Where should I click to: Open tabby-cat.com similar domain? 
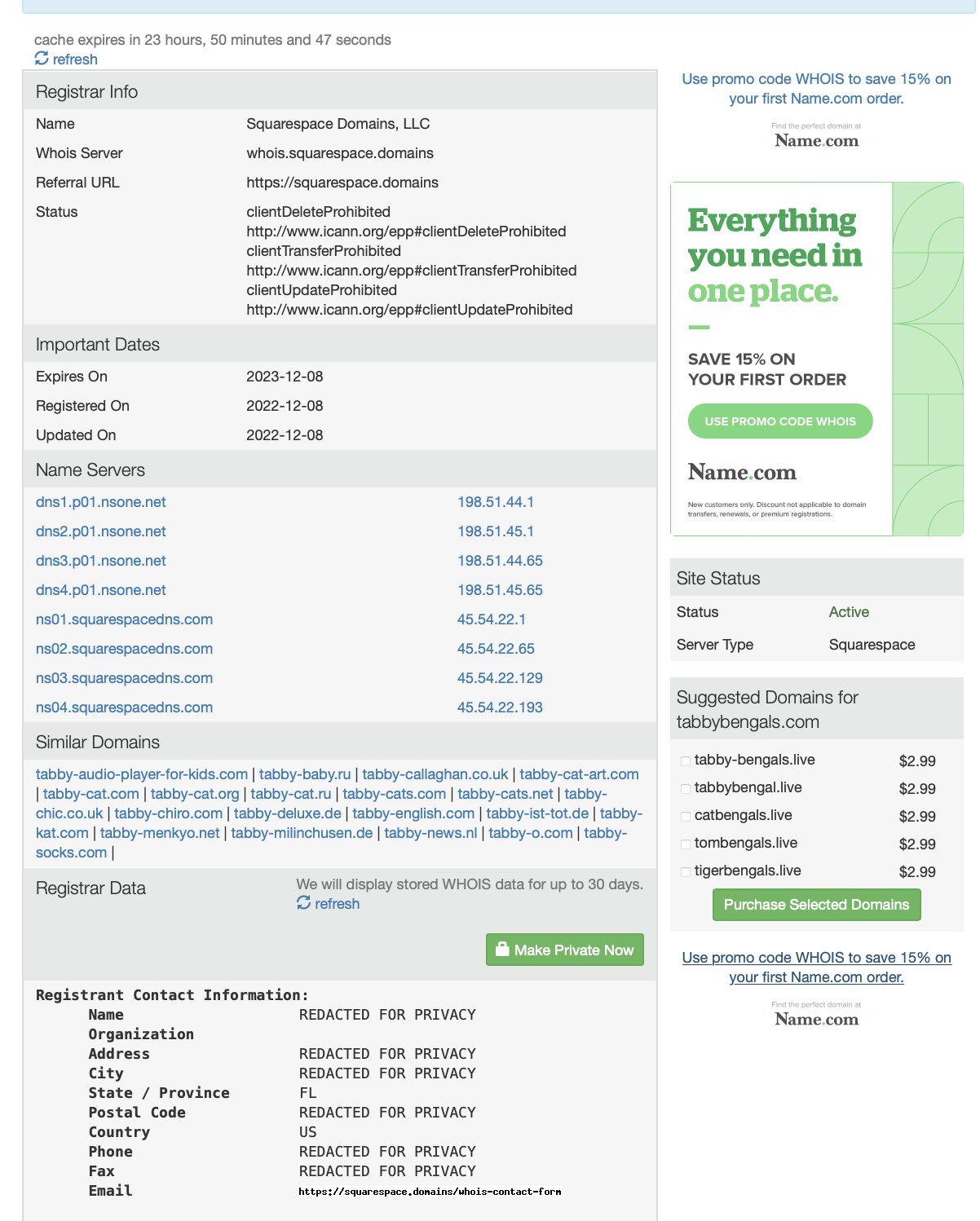pyautogui.click(x=91, y=794)
